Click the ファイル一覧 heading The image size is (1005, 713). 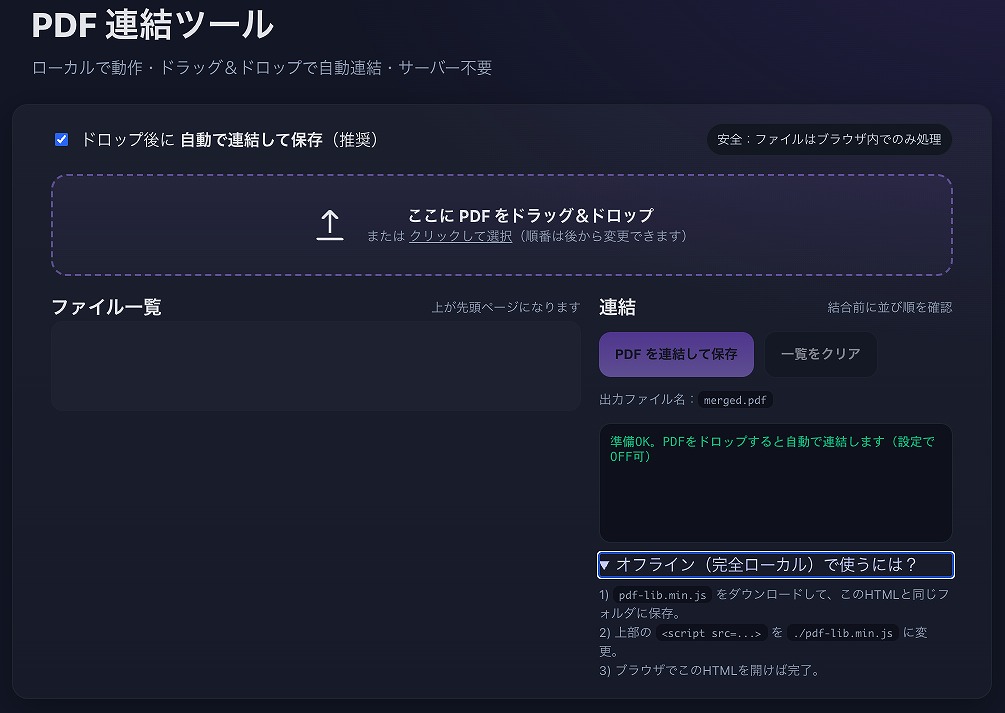pyautogui.click(x=106, y=307)
